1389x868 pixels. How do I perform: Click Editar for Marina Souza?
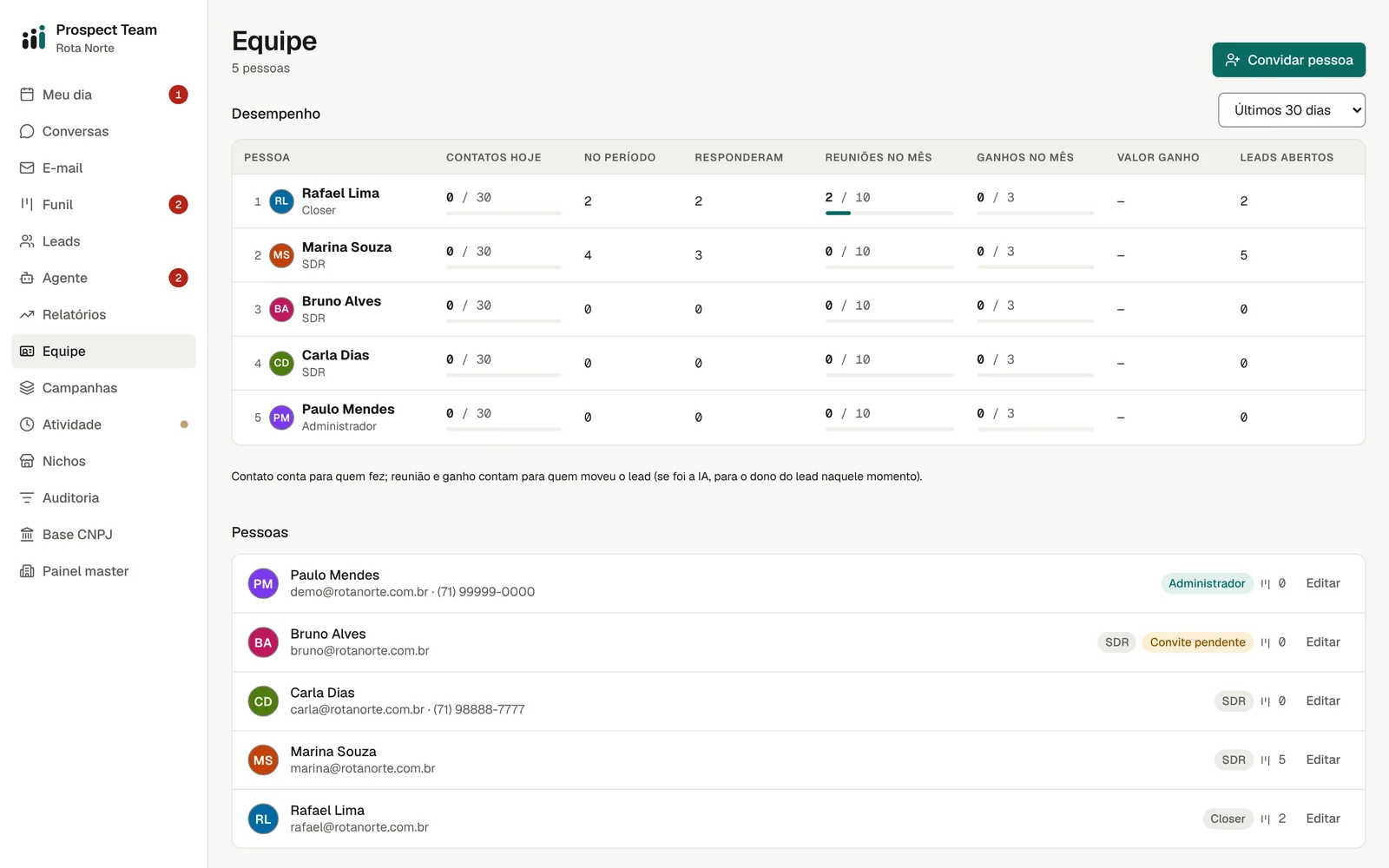[x=1323, y=759]
